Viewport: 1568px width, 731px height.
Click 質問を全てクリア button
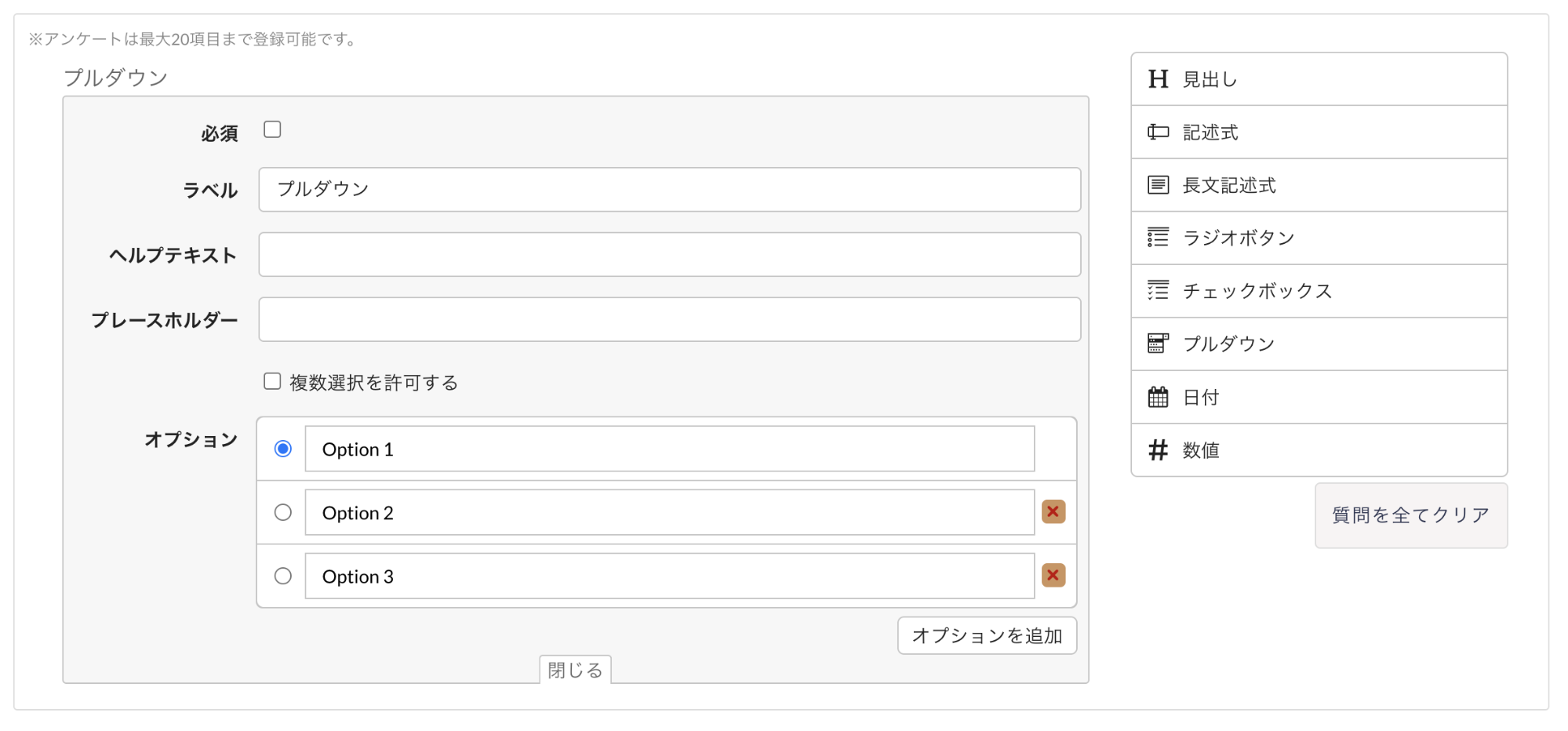[1411, 515]
